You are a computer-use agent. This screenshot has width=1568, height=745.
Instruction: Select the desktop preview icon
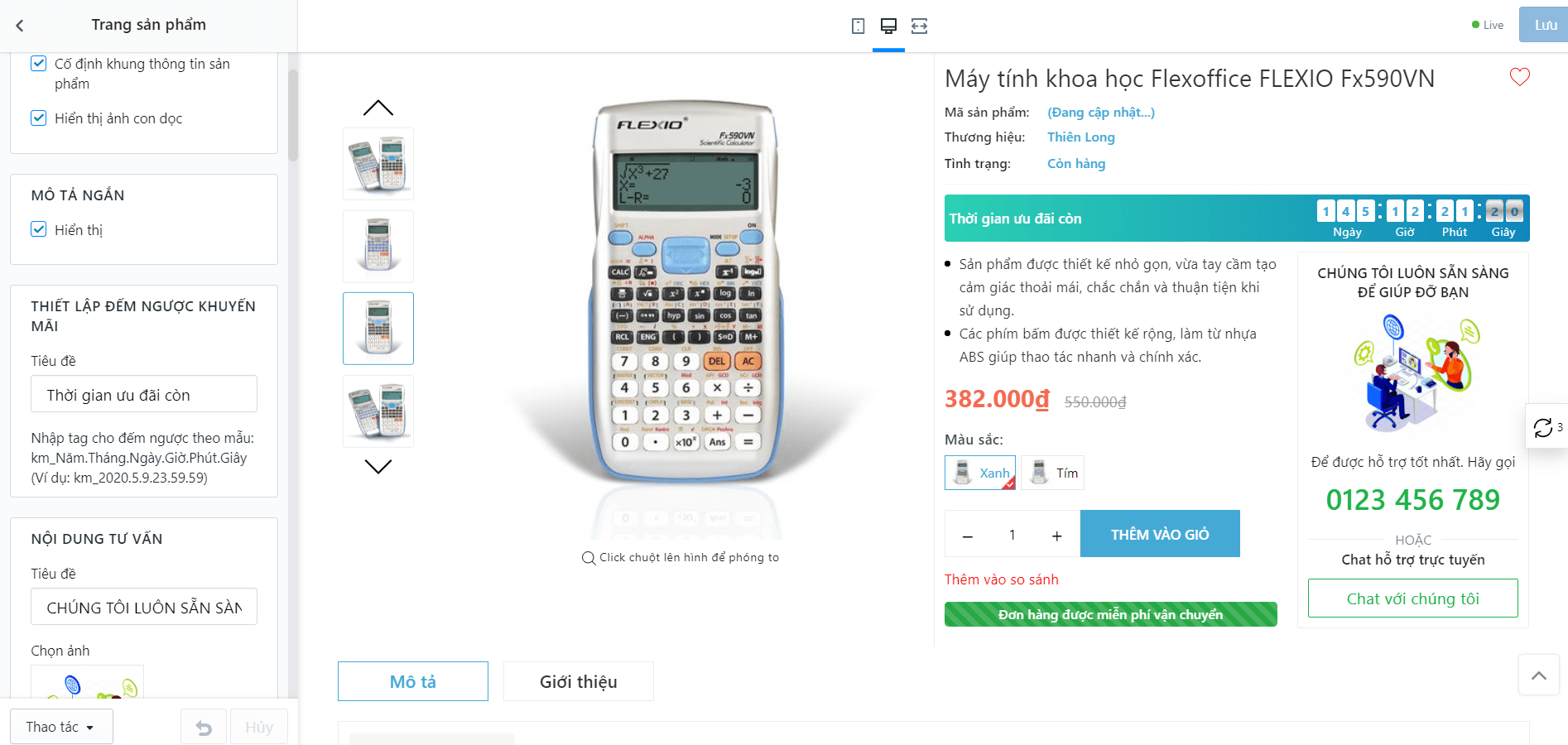[x=888, y=26]
